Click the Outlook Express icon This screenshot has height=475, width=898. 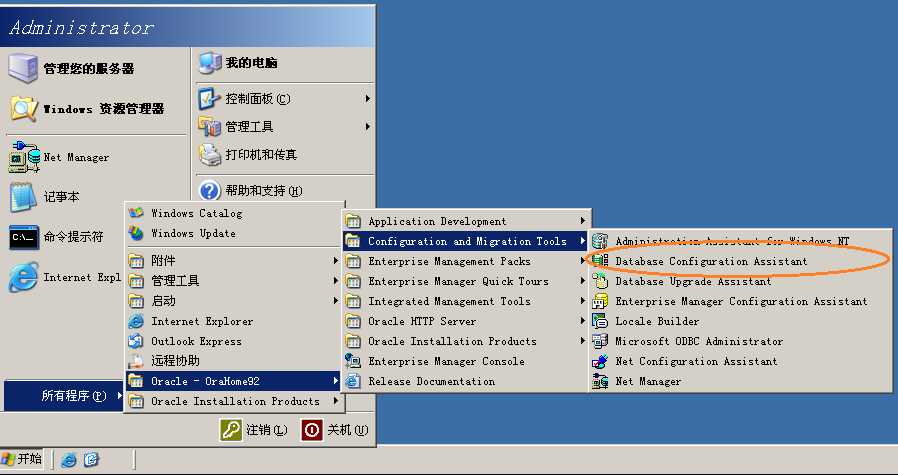(x=136, y=341)
